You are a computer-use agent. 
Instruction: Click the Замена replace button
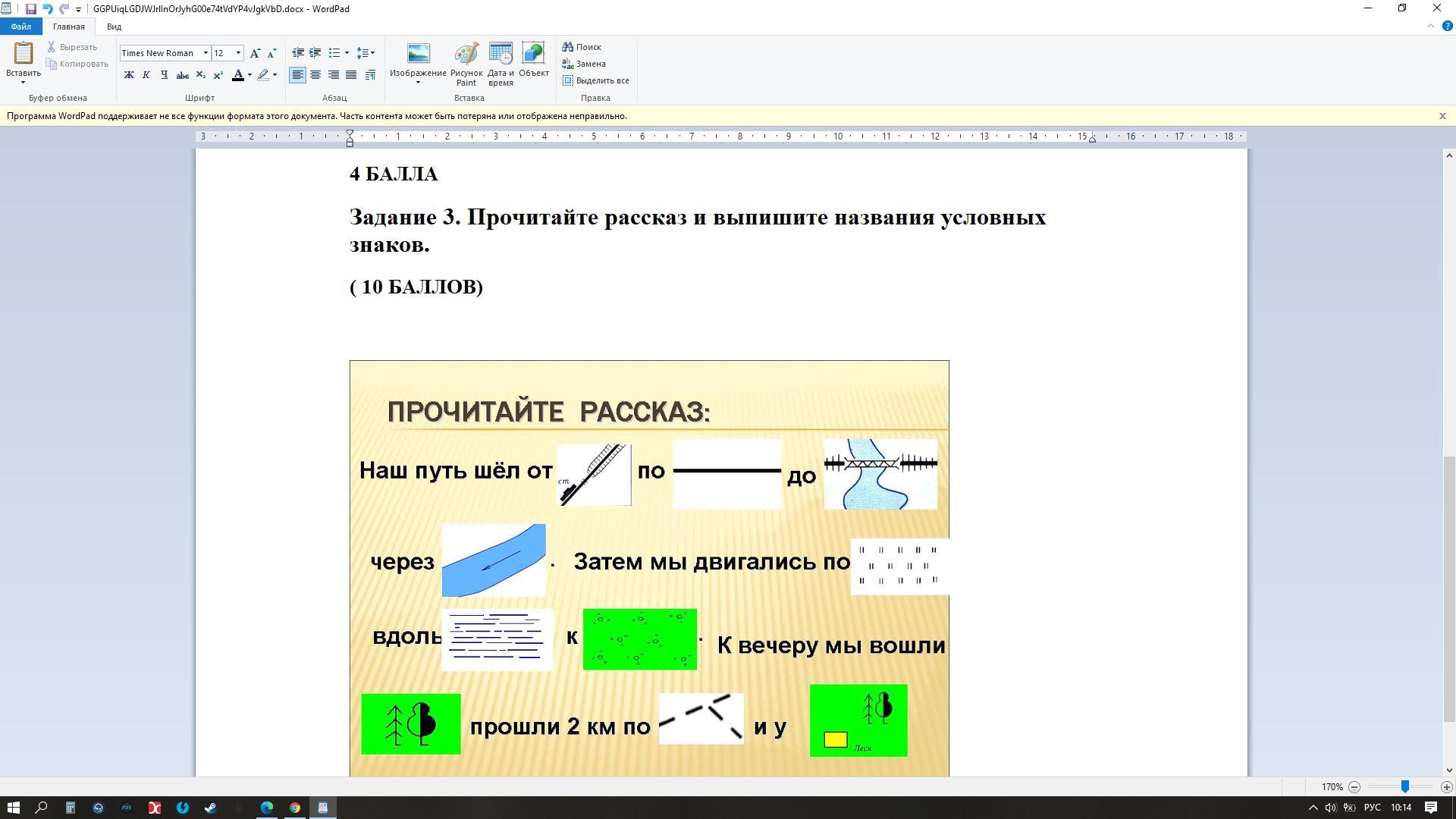pyautogui.click(x=583, y=64)
